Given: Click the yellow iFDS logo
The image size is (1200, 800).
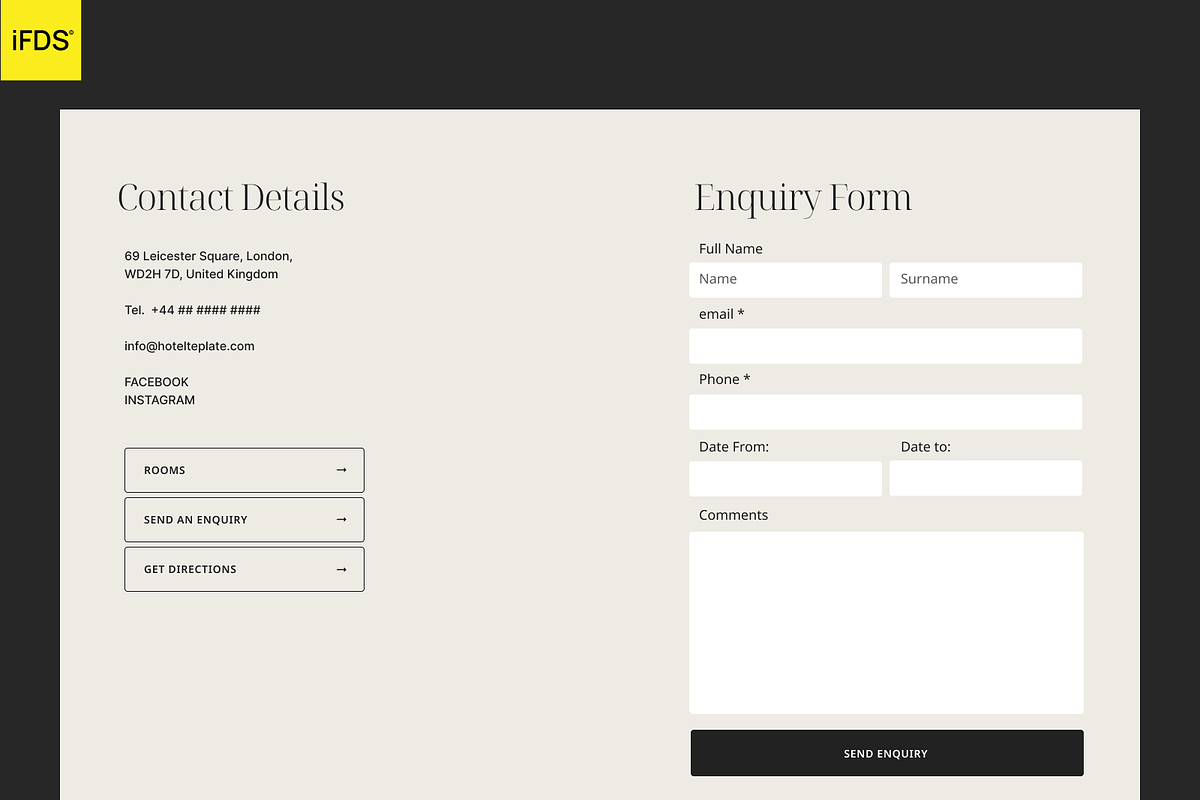Looking at the screenshot, I should 41,40.
